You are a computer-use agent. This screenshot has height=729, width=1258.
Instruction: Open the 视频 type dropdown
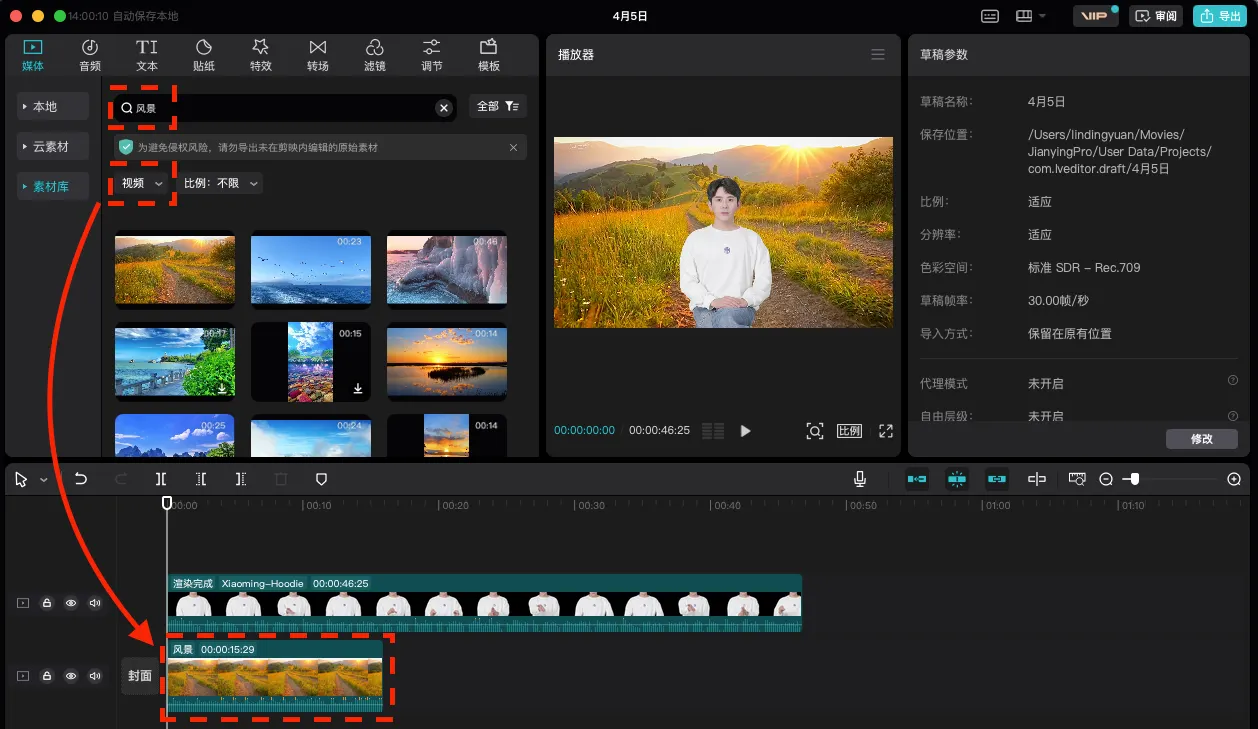click(142, 183)
